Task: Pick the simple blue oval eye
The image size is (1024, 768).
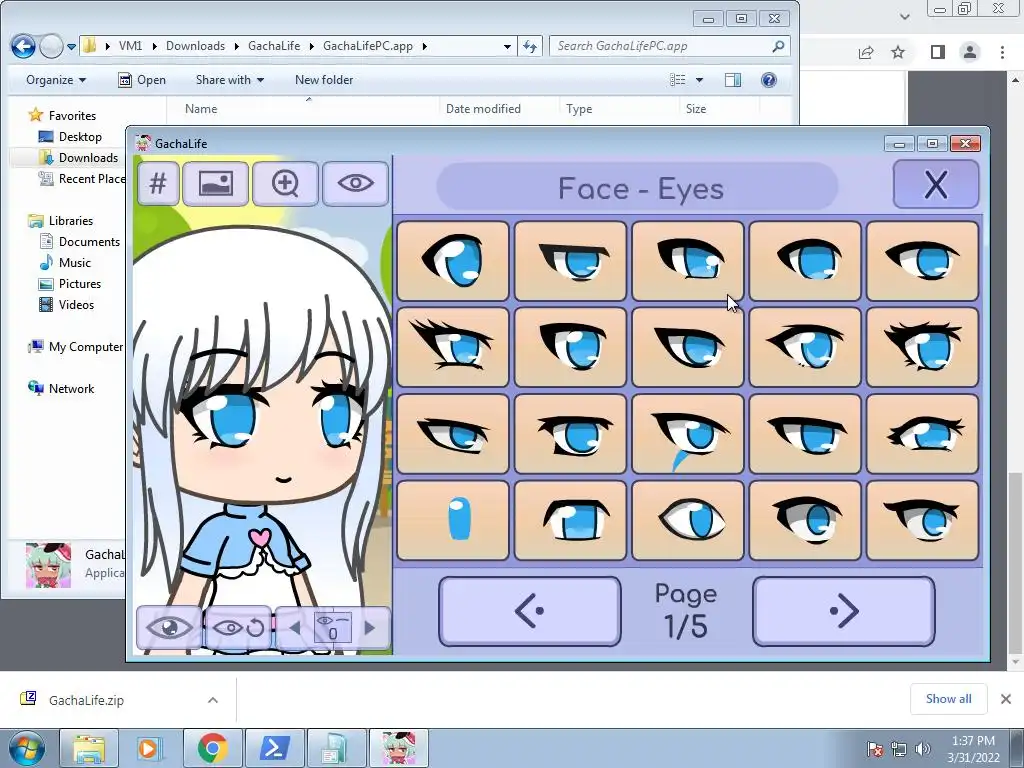Action: 453,520
